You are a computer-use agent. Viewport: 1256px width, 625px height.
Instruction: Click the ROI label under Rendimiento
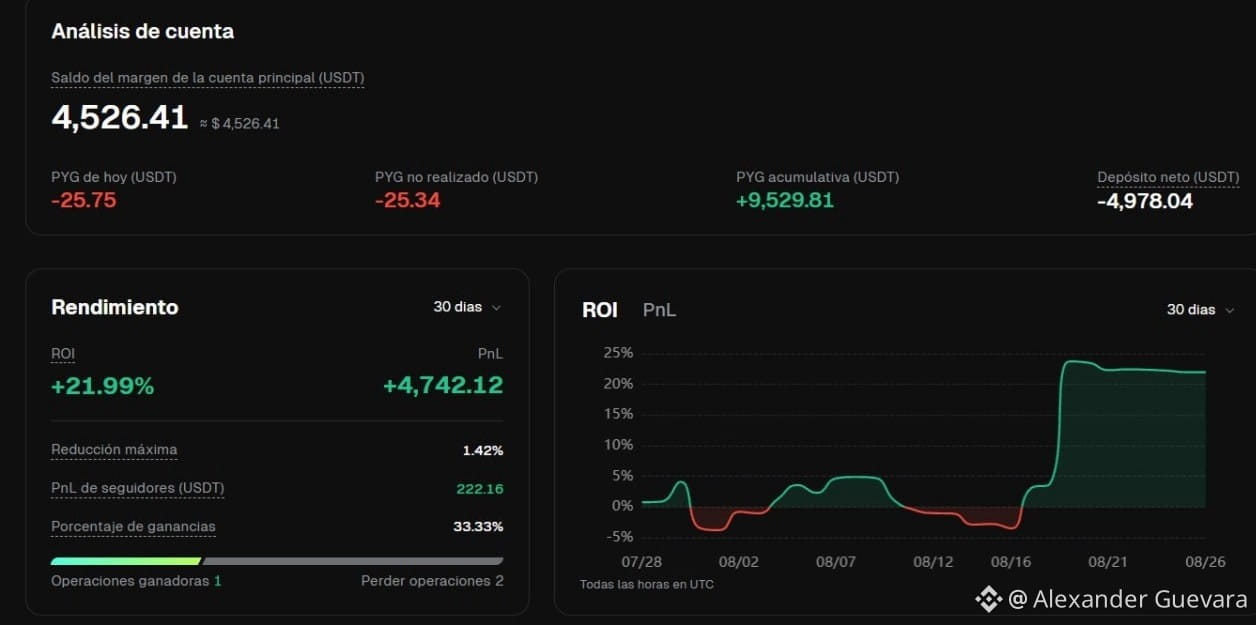(63, 354)
